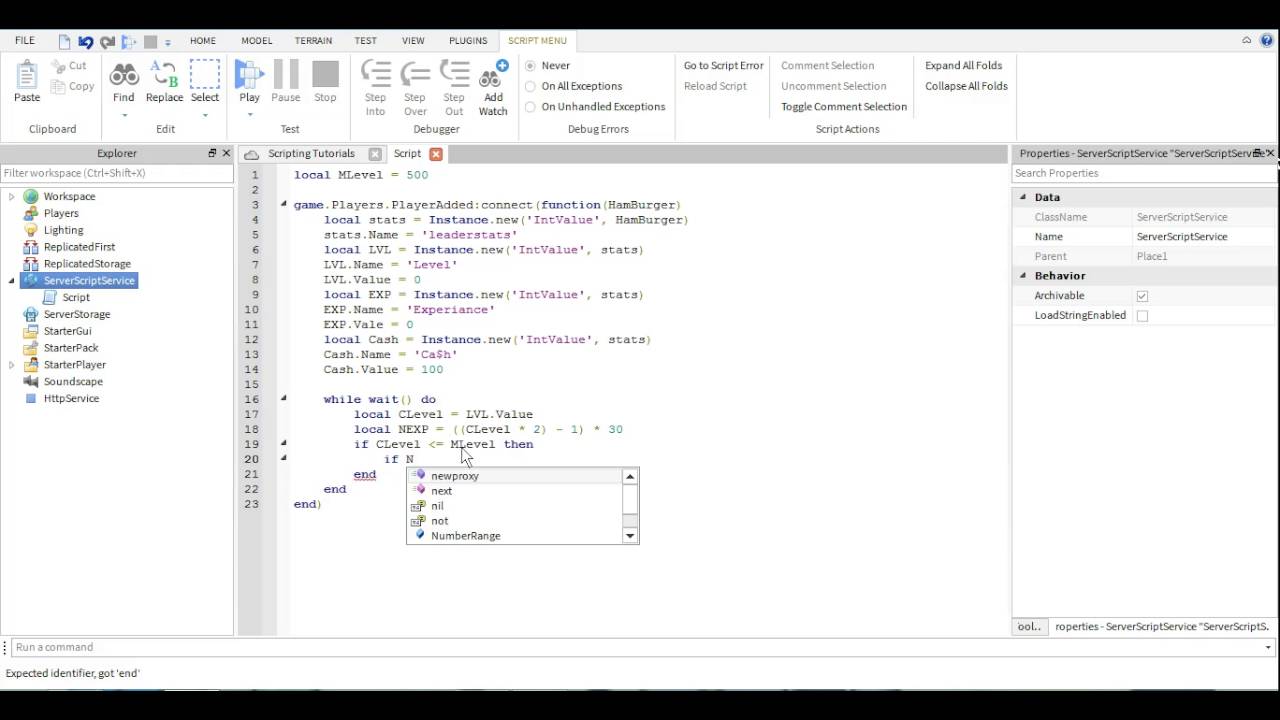1280x720 pixels.
Task: Click the Select tool icon
Action: pos(205,75)
